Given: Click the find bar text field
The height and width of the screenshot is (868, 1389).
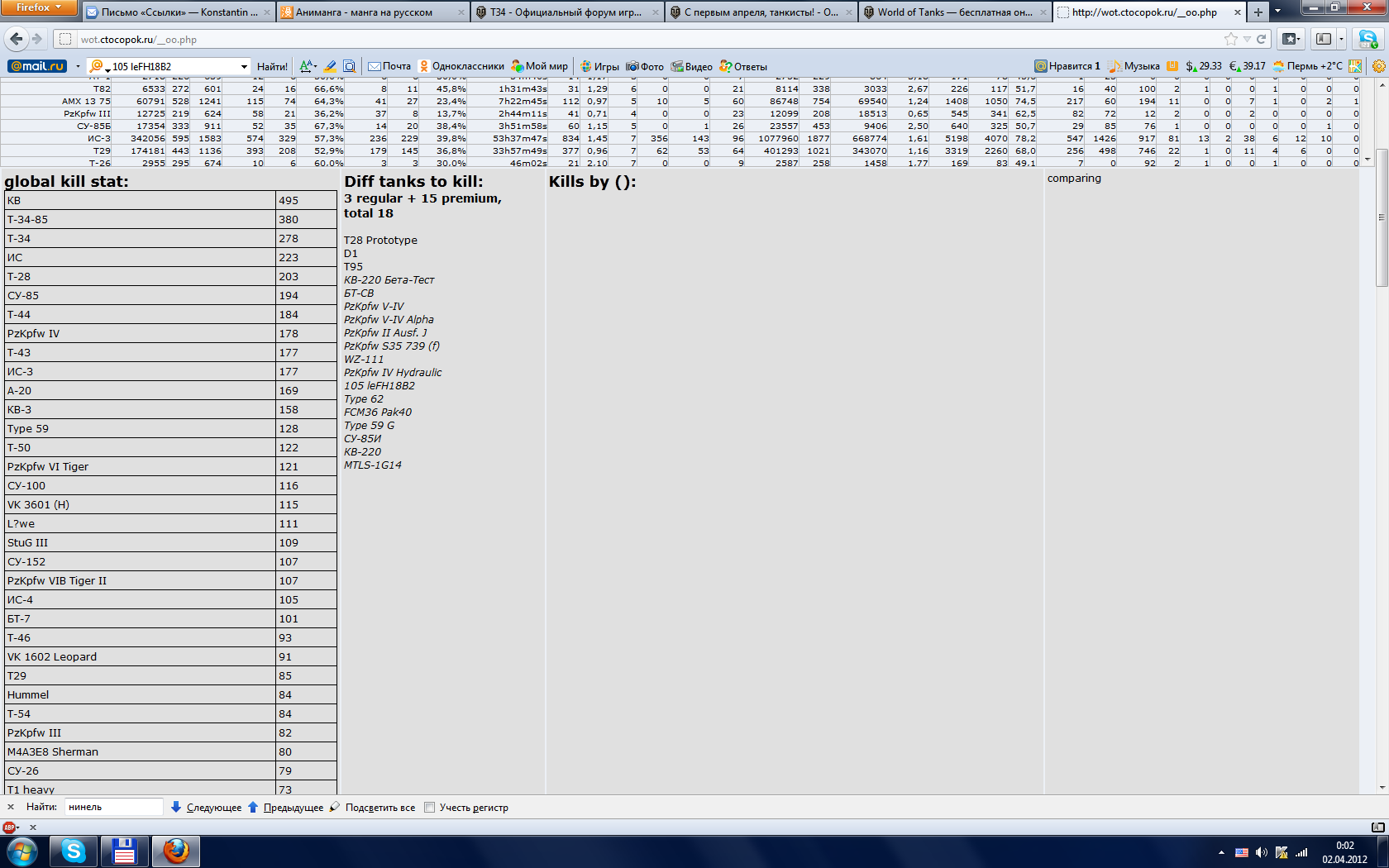Looking at the screenshot, I should pos(114,807).
